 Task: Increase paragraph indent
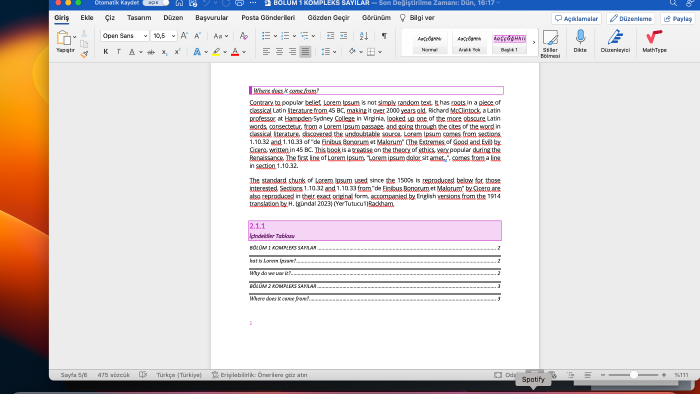point(343,36)
